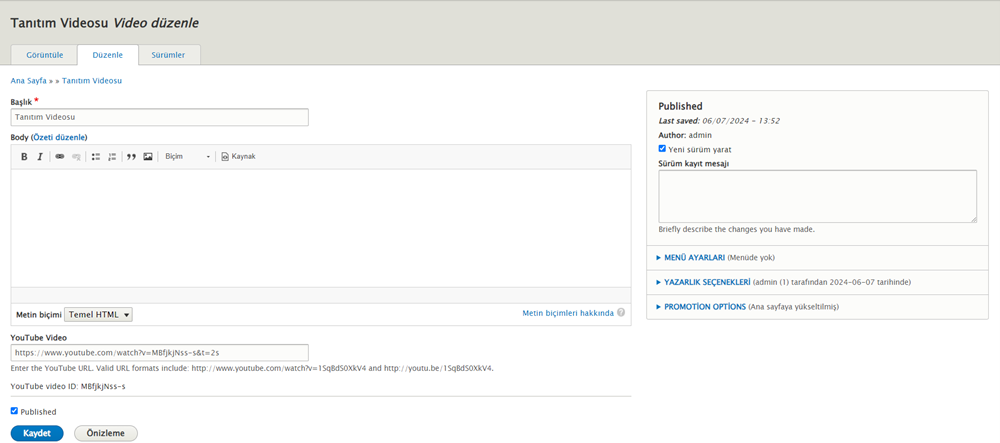Toggle Yeni sürüm yarat checkbox
Screen dimensions: 1000x443
coord(662,149)
